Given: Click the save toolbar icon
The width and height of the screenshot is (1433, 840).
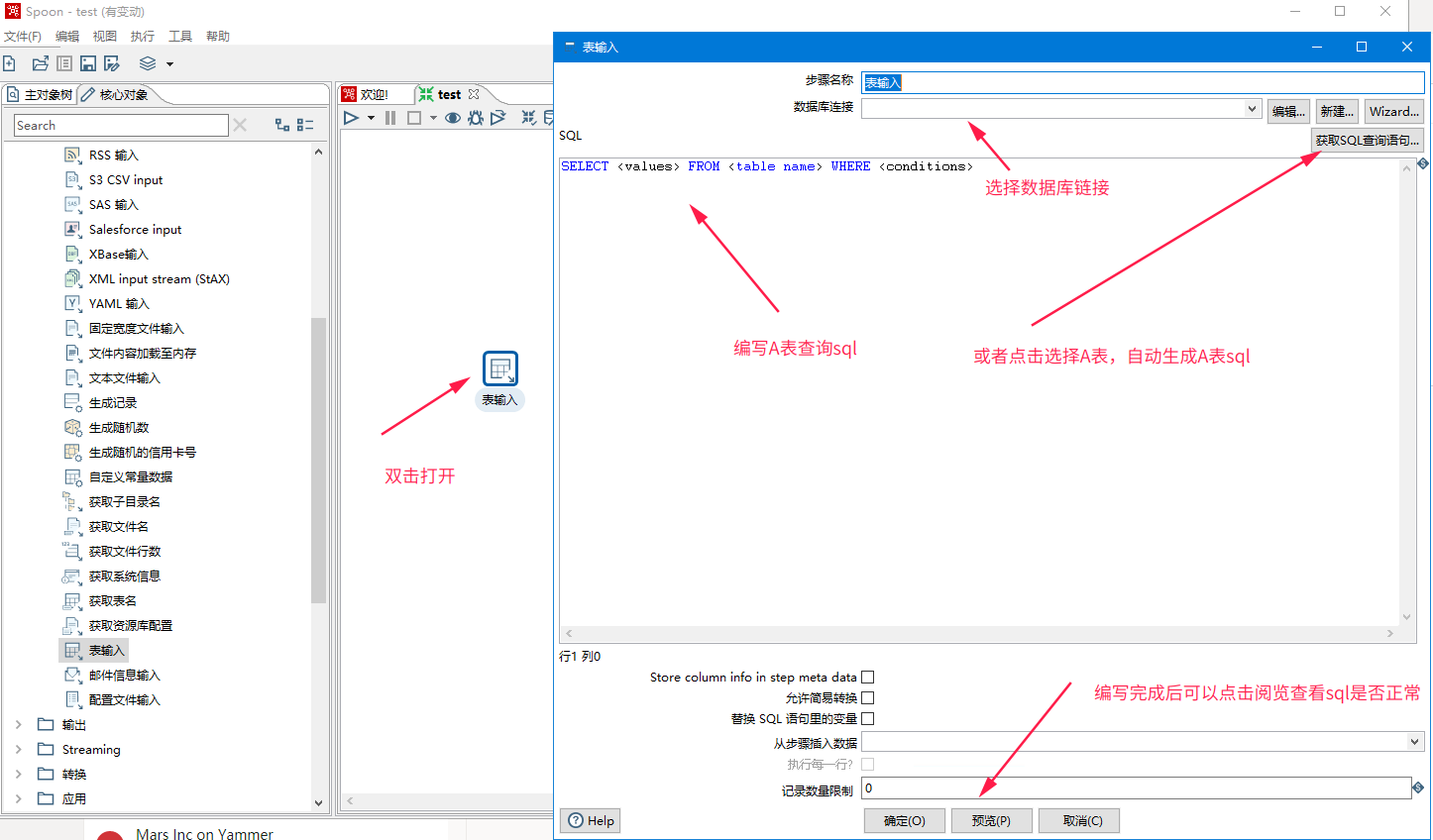Looking at the screenshot, I should [x=89, y=63].
